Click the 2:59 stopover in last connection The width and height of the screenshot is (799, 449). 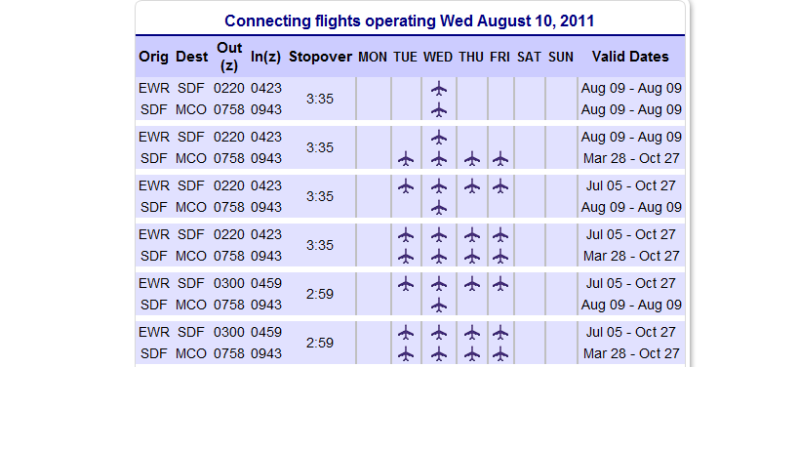320,342
